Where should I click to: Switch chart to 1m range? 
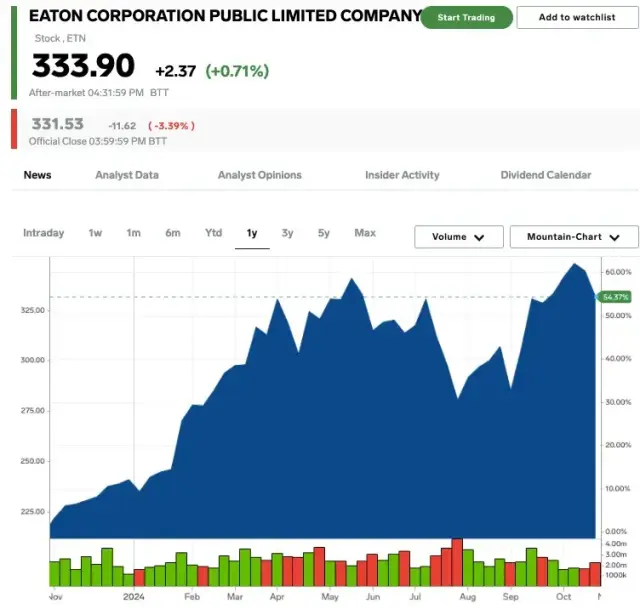pos(133,233)
